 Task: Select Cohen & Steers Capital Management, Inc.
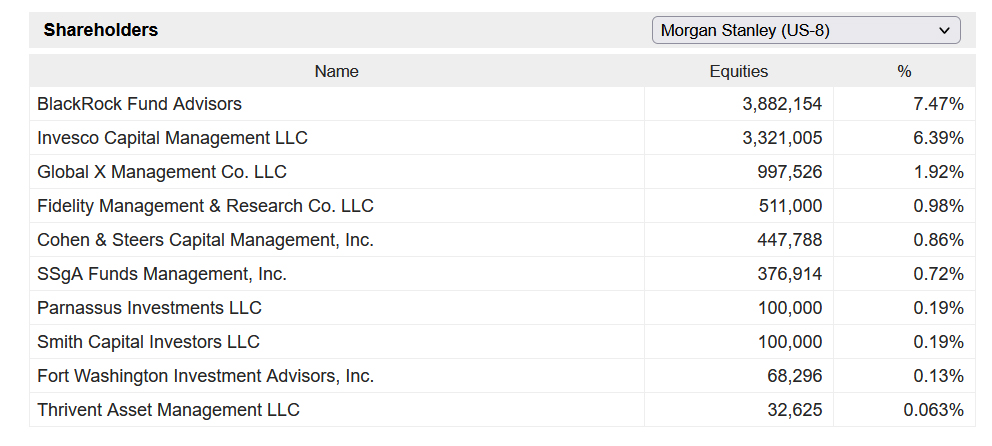pyautogui.click(x=205, y=240)
